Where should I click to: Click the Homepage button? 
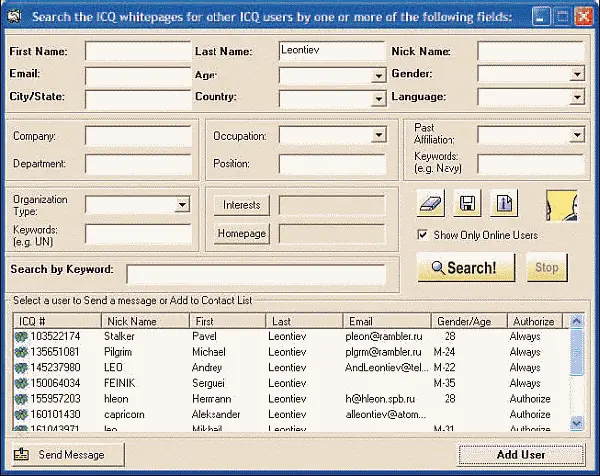241,233
